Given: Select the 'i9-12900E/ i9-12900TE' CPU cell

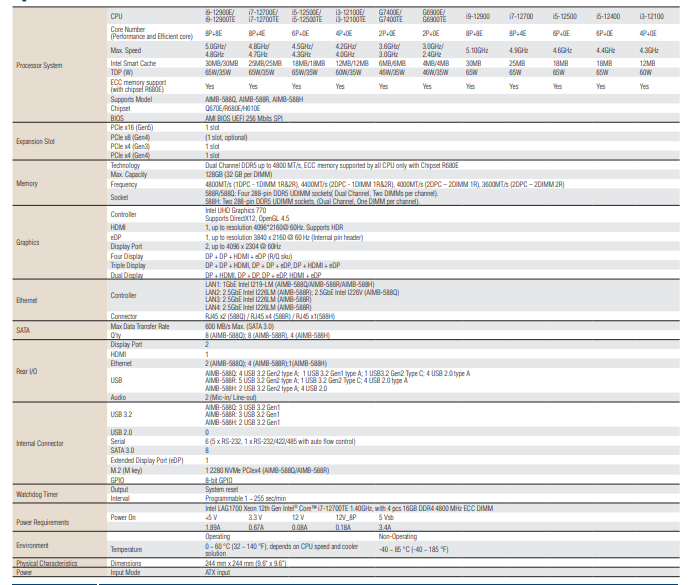Looking at the screenshot, I should tap(220, 16).
